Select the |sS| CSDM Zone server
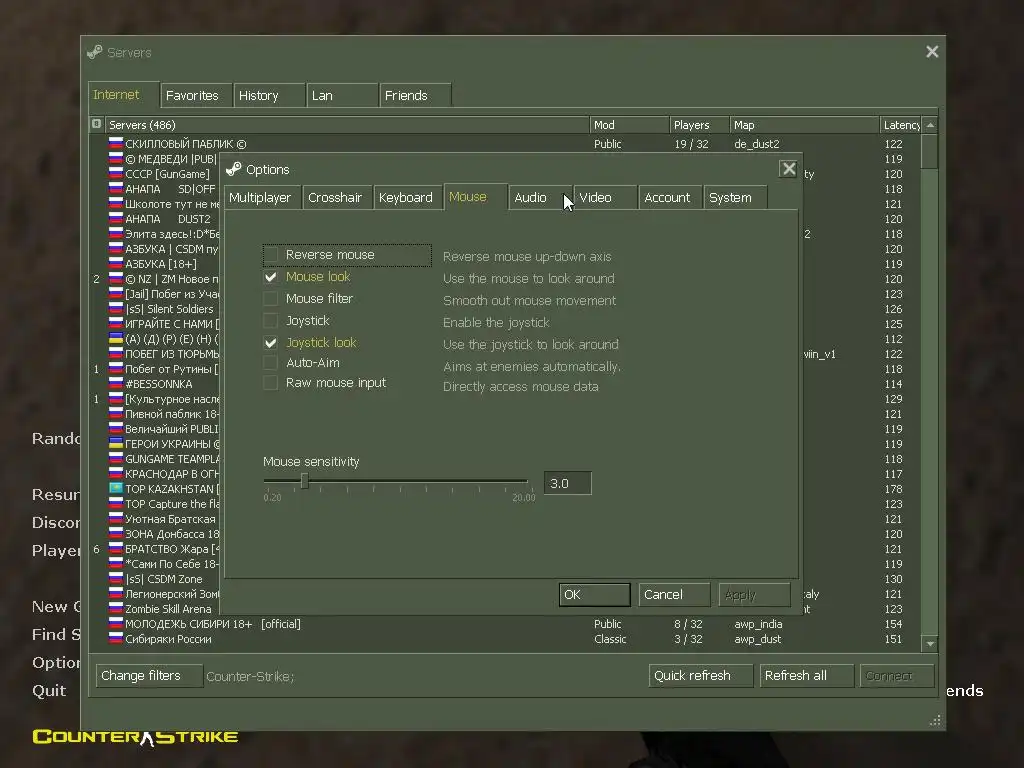Image resolution: width=1024 pixels, height=768 pixels. click(163, 579)
